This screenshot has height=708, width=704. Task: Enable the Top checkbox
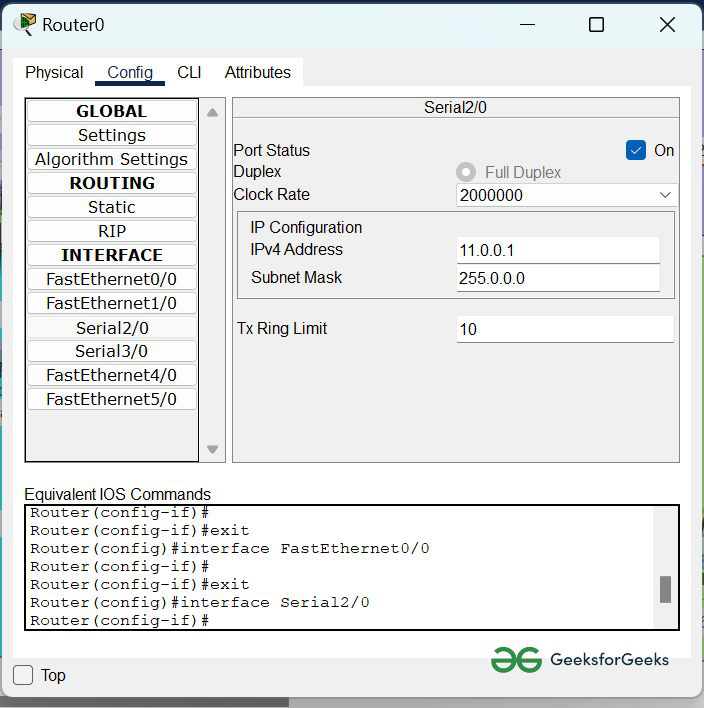coord(23,675)
